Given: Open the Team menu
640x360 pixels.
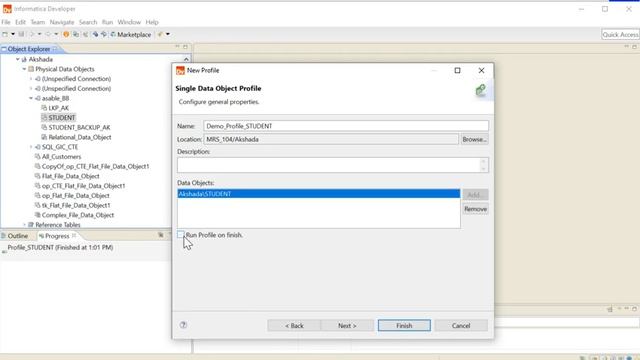Looking at the screenshot, I should click(38, 22).
